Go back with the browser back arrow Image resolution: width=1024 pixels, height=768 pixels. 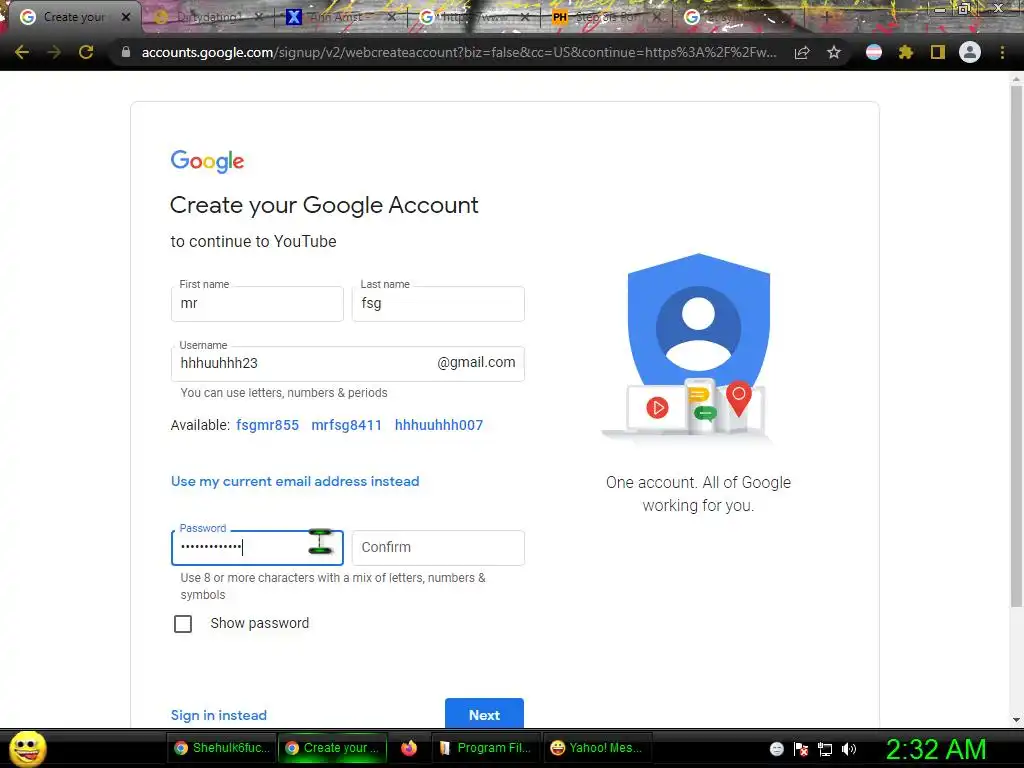[22, 52]
